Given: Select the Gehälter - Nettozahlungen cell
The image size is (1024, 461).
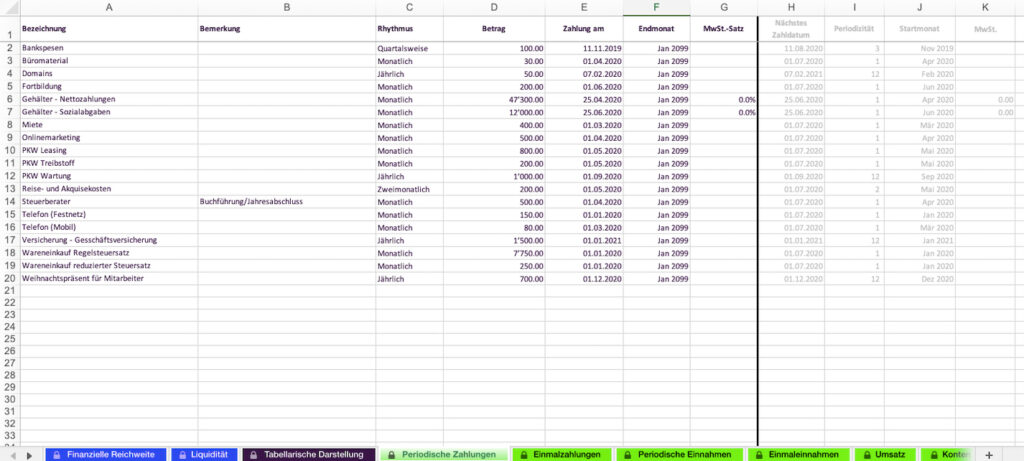Looking at the screenshot, I should pos(108,99).
